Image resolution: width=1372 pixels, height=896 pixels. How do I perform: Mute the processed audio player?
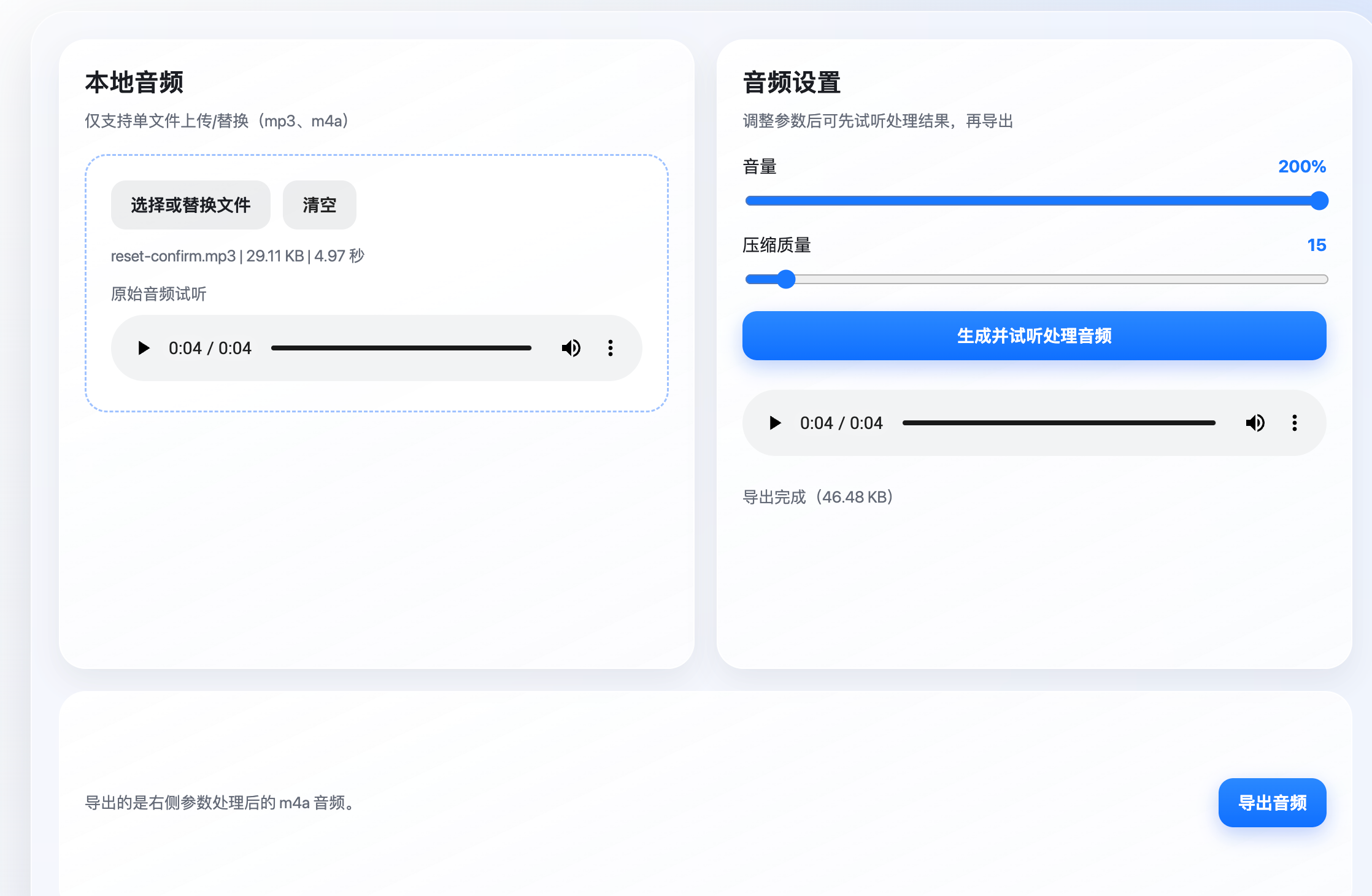coord(1255,423)
